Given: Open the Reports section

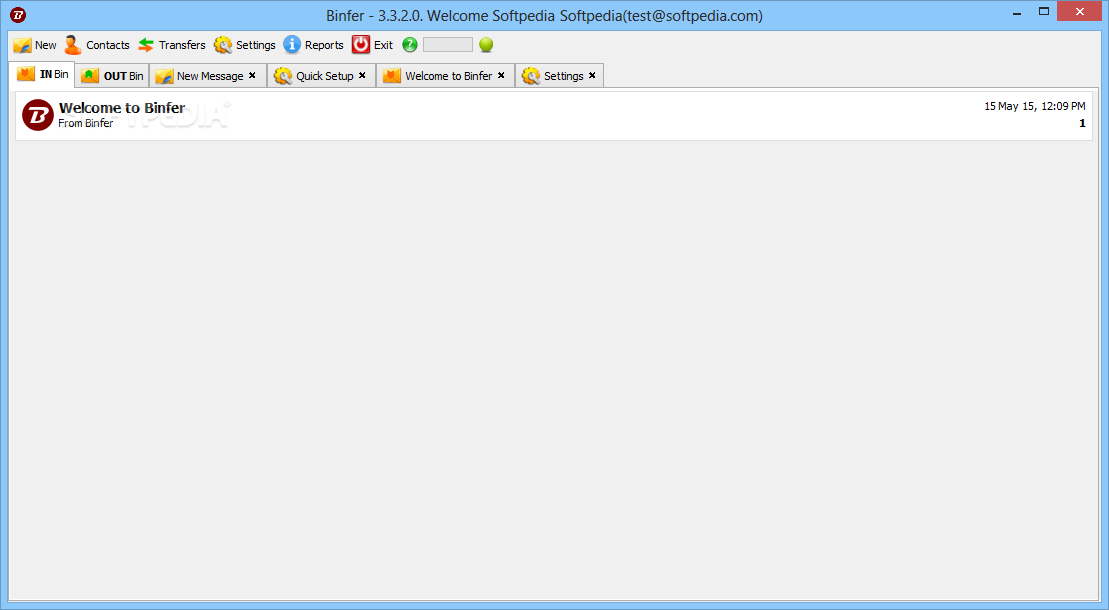Looking at the screenshot, I should pyautogui.click(x=313, y=45).
